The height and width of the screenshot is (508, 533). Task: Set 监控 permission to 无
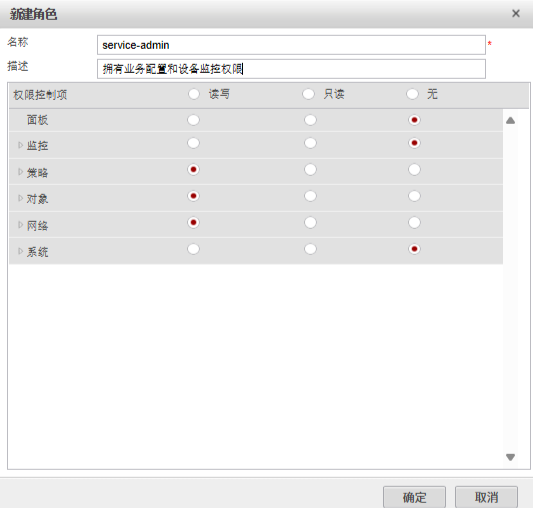414,143
